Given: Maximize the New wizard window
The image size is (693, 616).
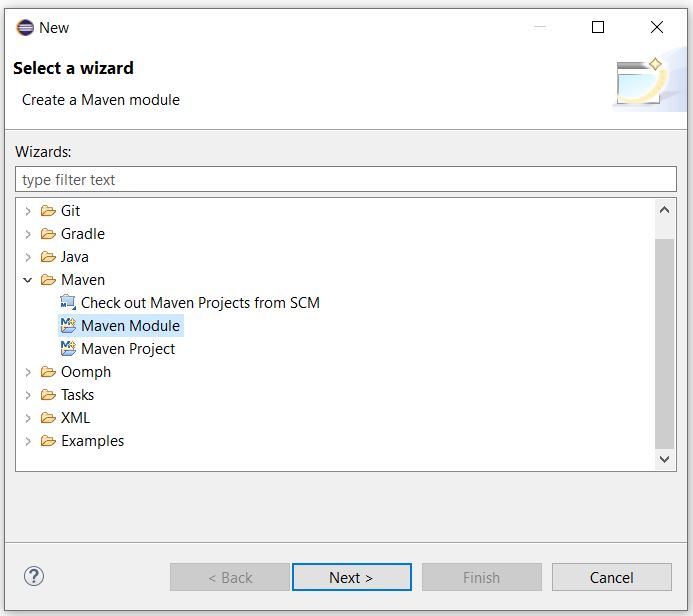Looking at the screenshot, I should (x=598, y=28).
